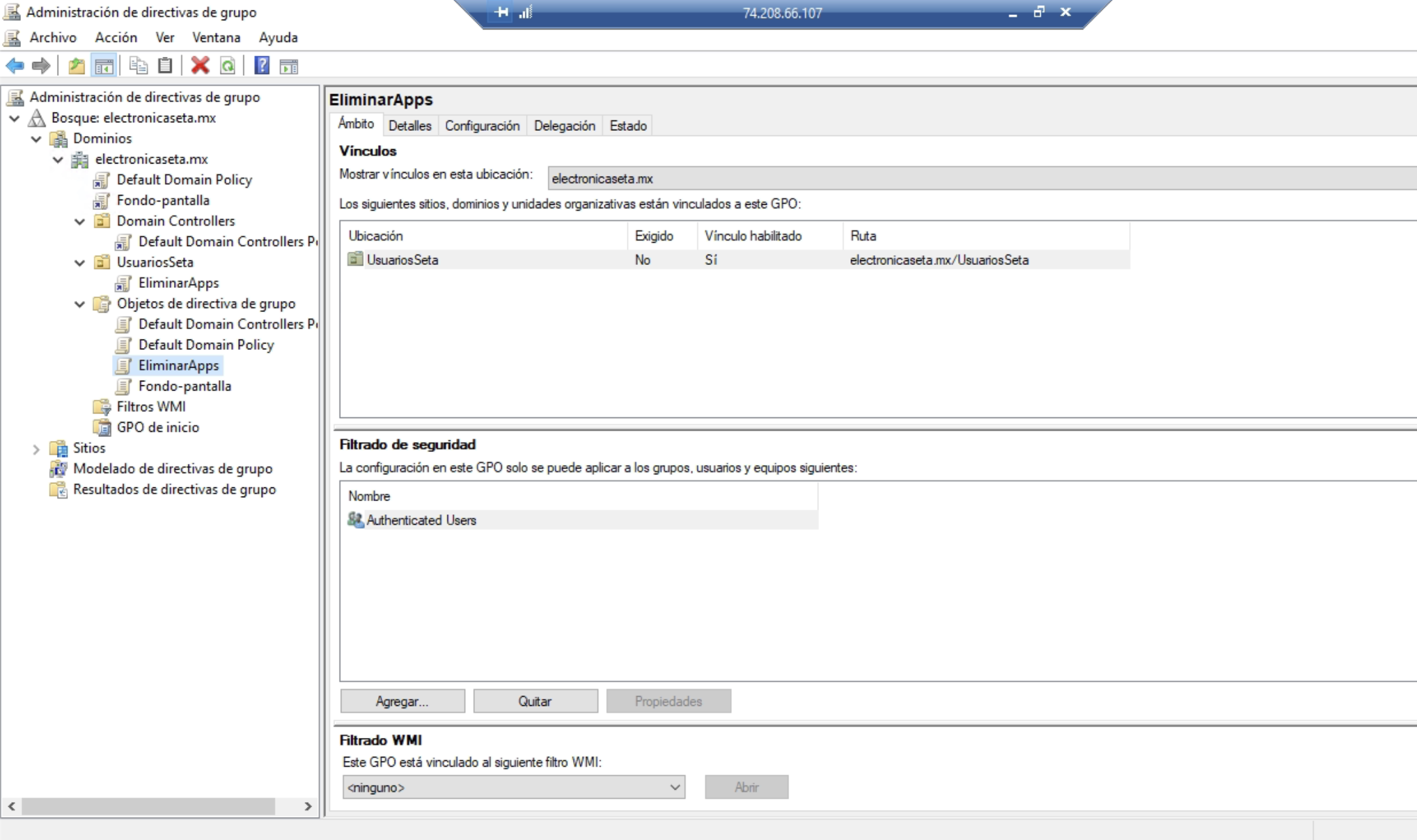1417x840 pixels.
Task: Collapse the Dominios tree node
Action: [x=35, y=138]
